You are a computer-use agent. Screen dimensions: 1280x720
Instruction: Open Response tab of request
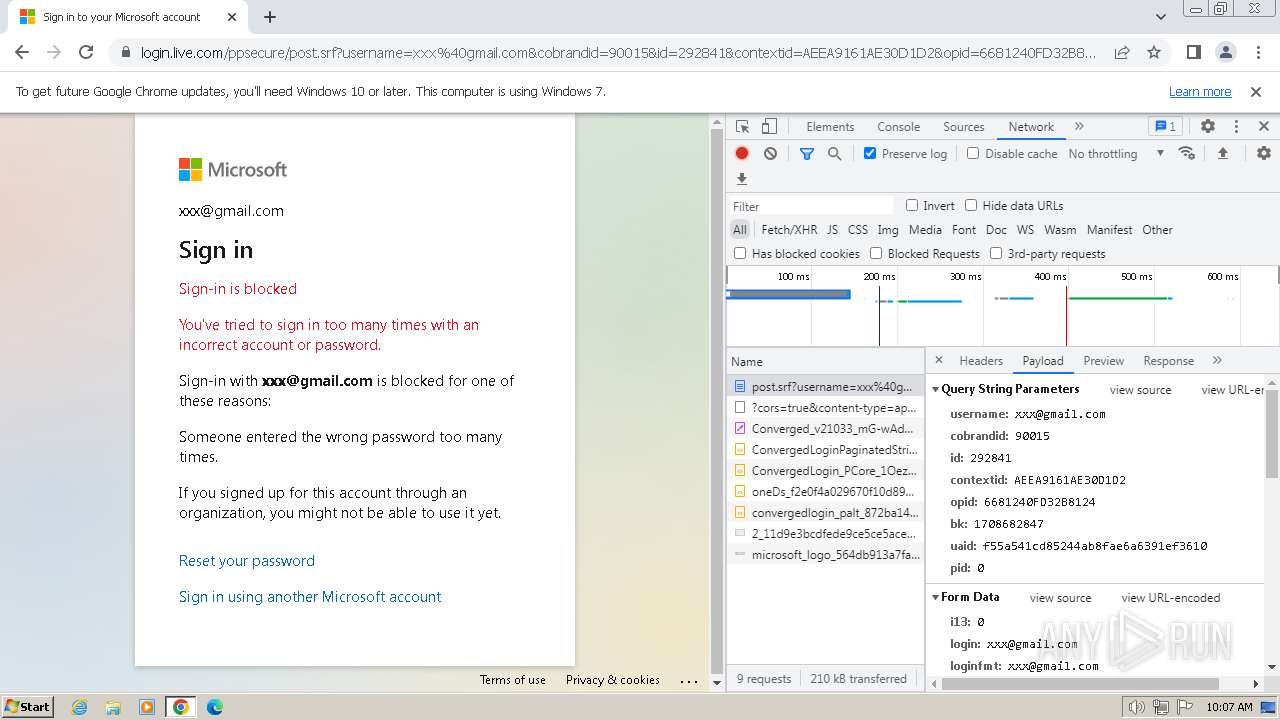click(x=1168, y=361)
